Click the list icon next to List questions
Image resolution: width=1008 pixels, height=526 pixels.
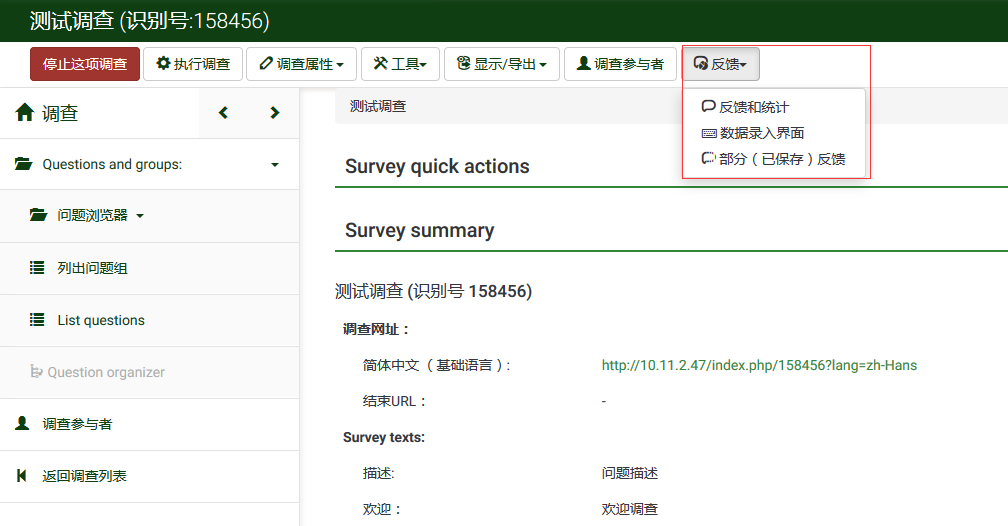37,320
